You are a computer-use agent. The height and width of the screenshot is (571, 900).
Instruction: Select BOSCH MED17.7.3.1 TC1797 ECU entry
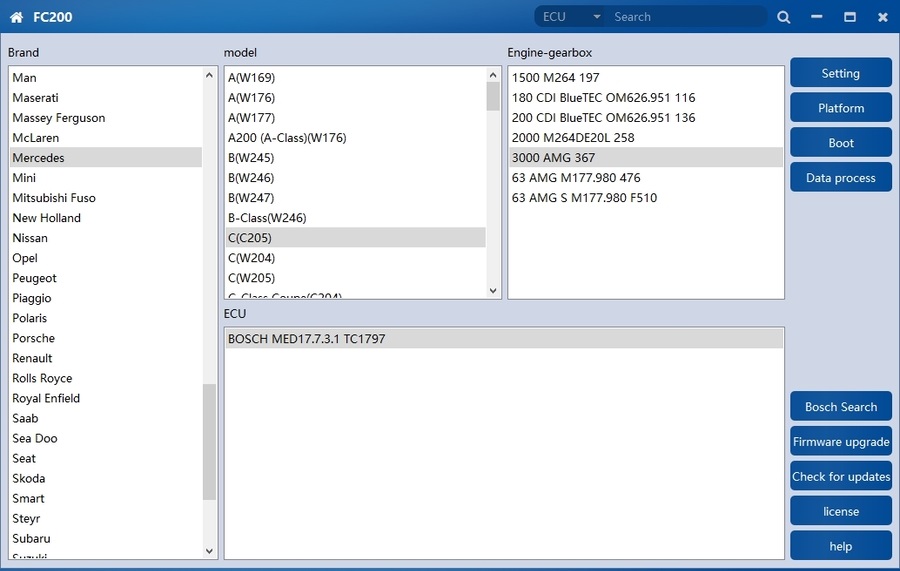click(x=306, y=339)
